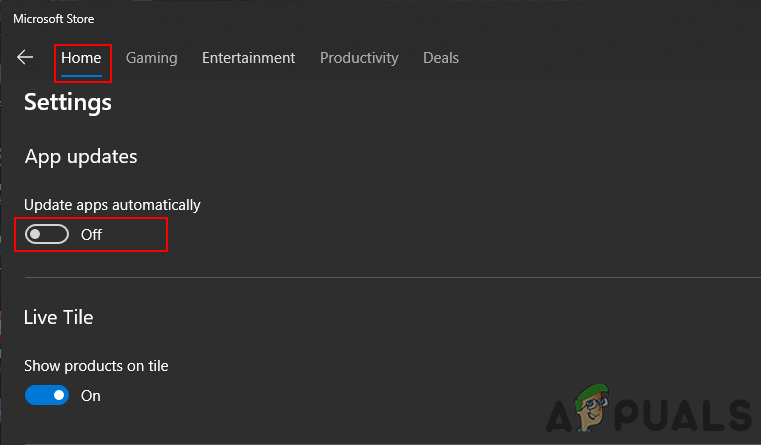Click the Update apps automatically label
This screenshot has height=445, width=761.
click(x=112, y=204)
